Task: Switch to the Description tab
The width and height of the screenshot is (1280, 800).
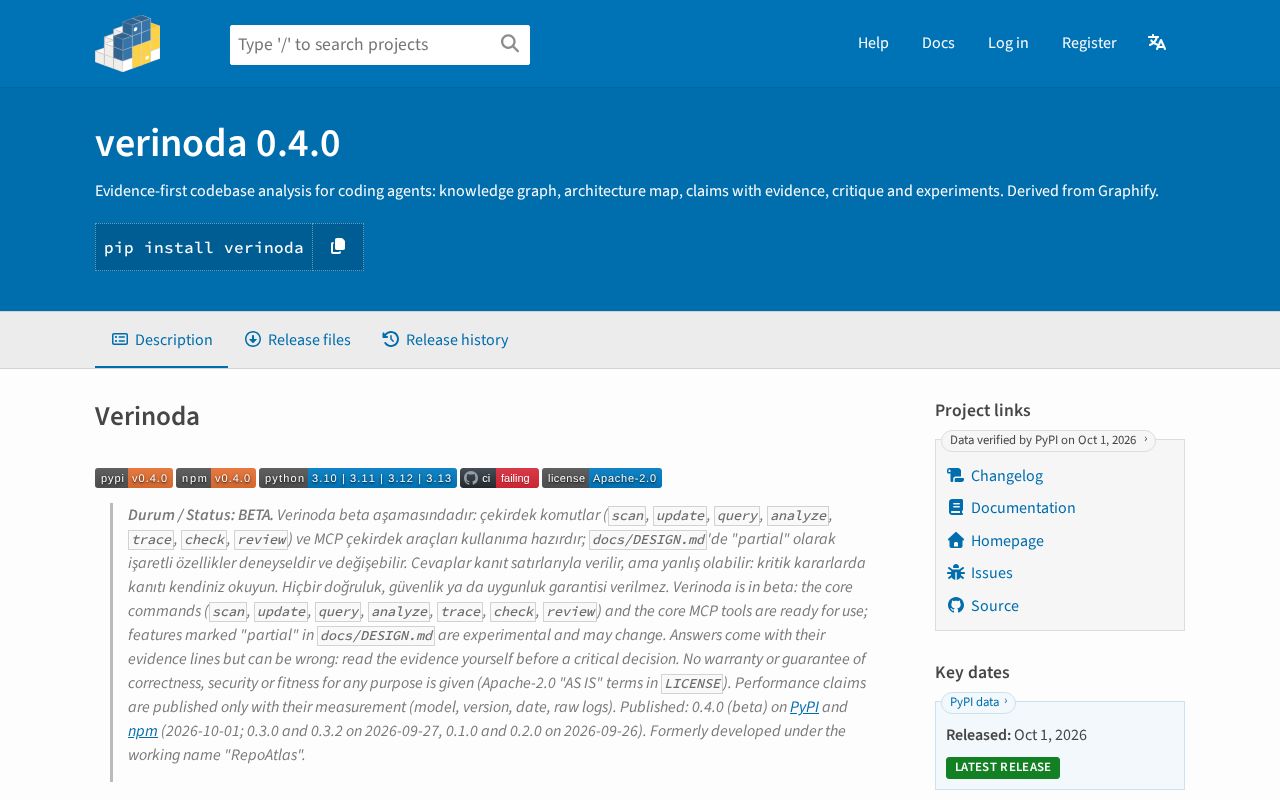Action: 162,340
